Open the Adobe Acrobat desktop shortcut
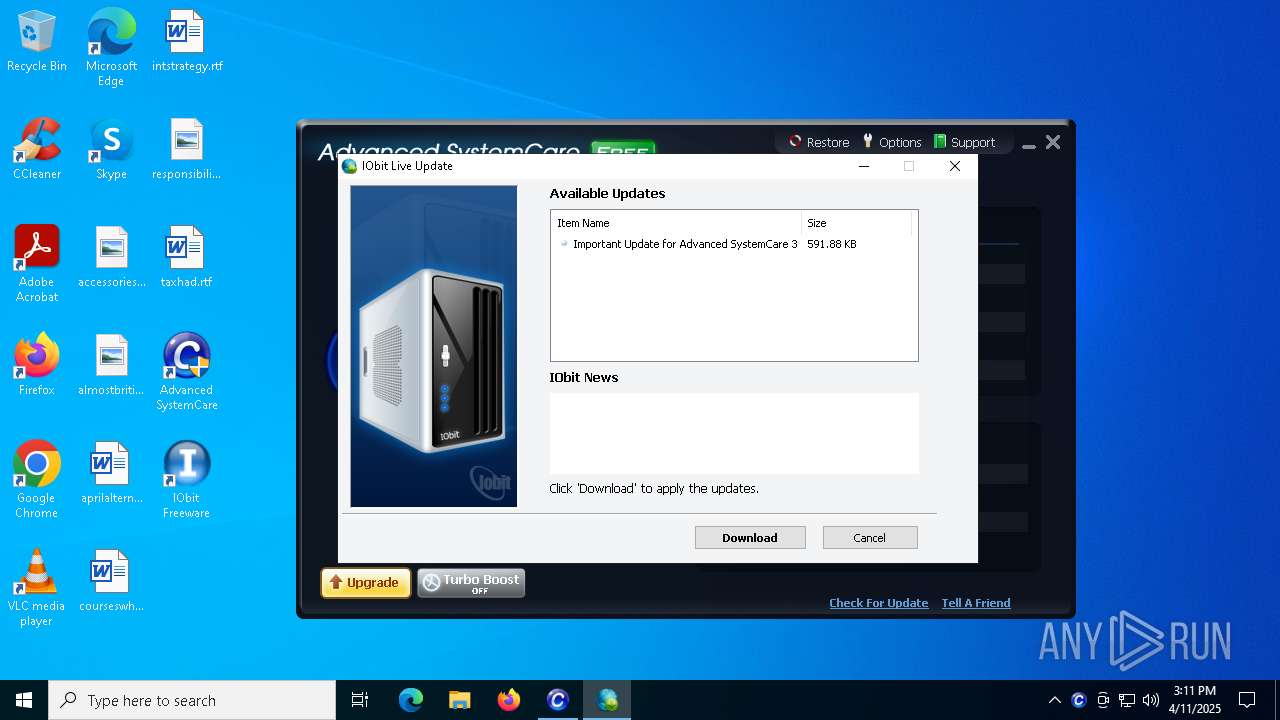This screenshot has width=1280, height=720. point(37,264)
